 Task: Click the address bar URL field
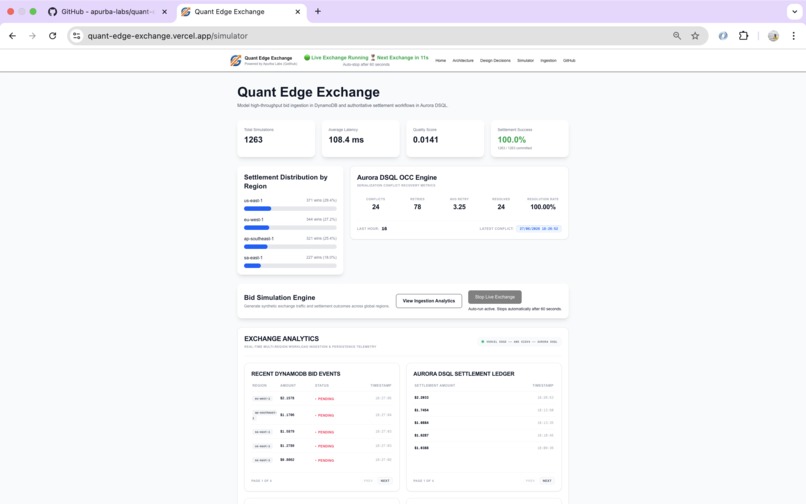(x=378, y=36)
